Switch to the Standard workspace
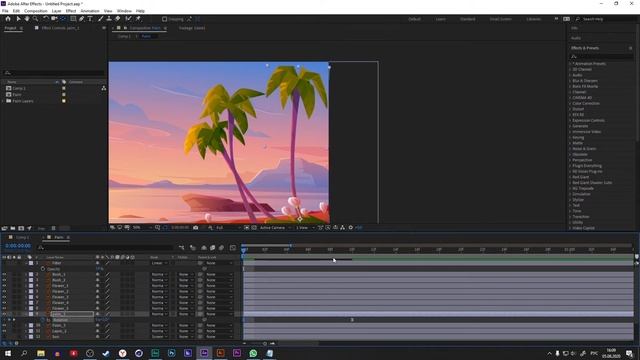640x360 pixels. [x=467, y=19]
